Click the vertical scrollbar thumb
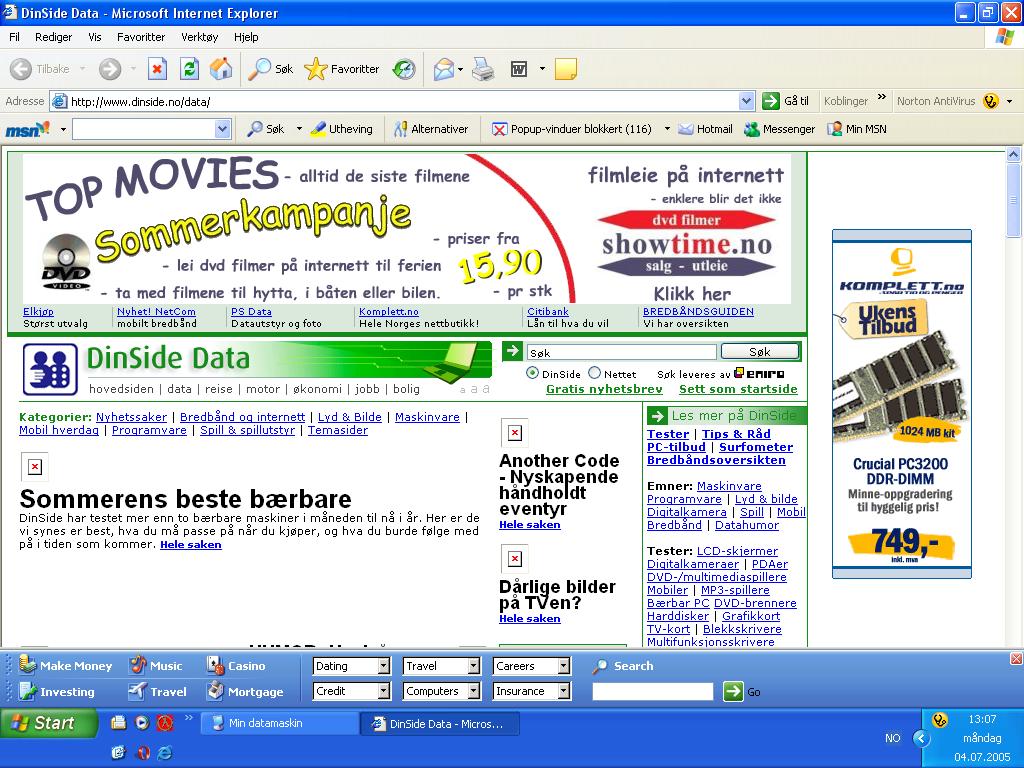This screenshot has width=1024, height=768. coord(1014,199)
